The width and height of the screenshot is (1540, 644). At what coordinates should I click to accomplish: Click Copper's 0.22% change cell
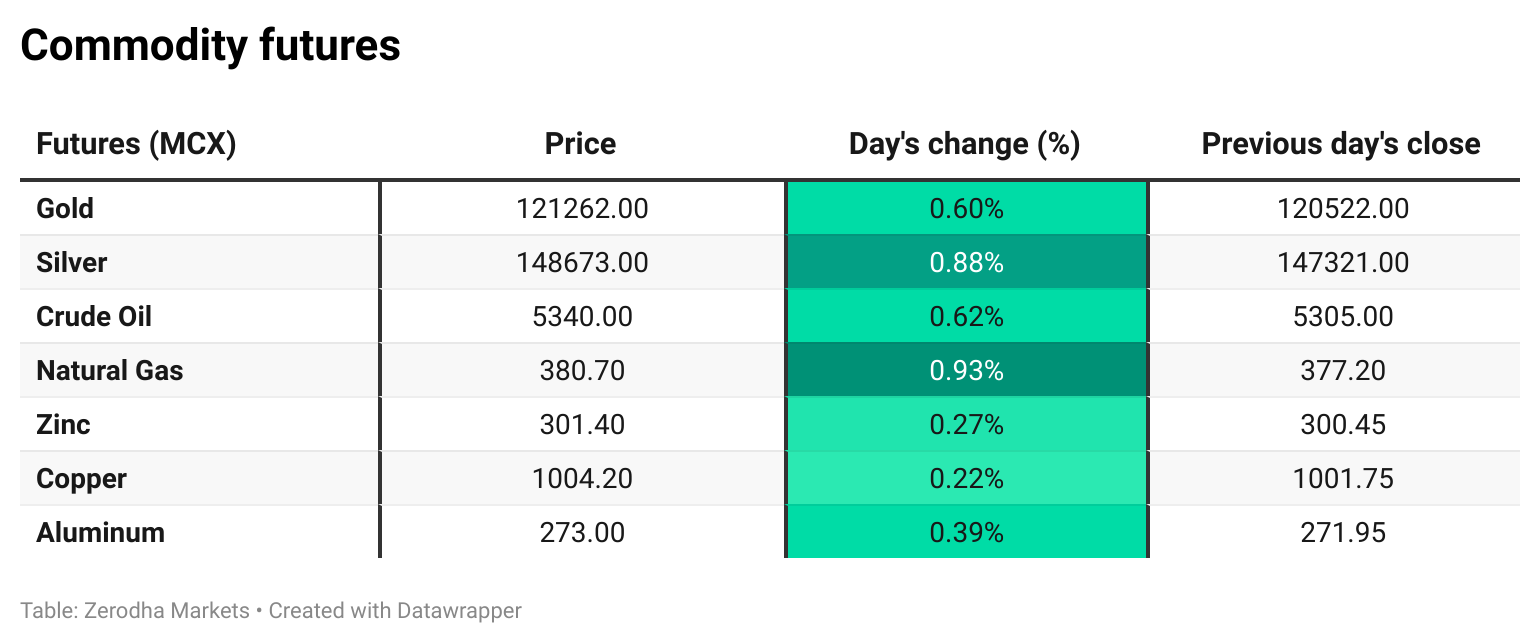pos(966,479)
